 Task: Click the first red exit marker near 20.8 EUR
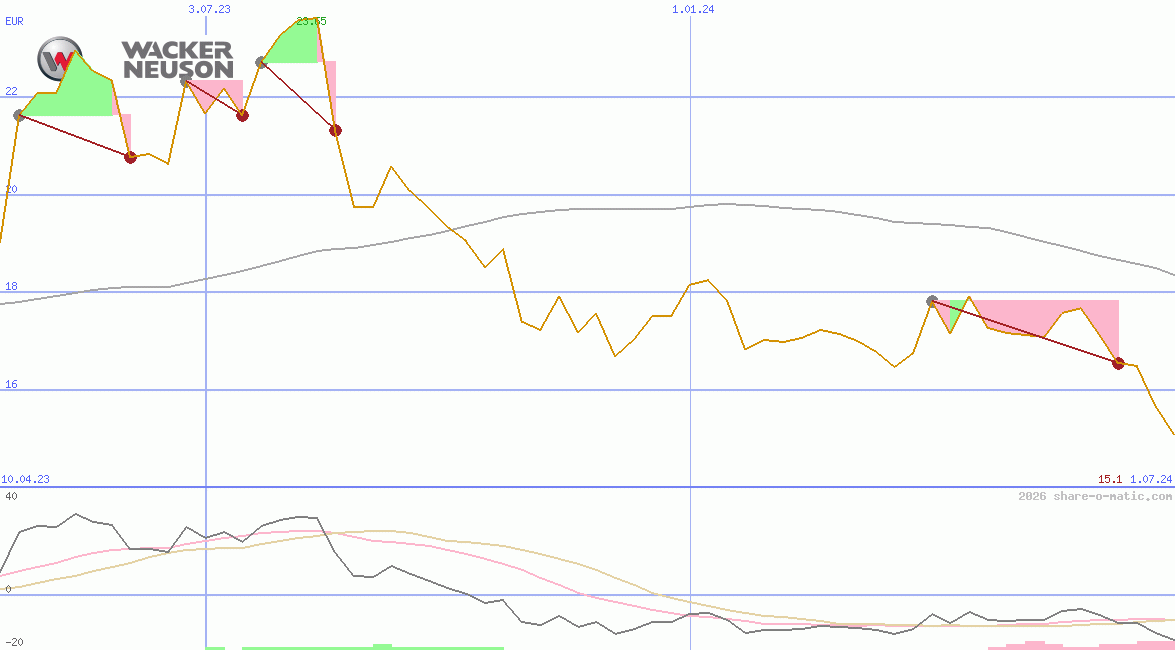130,157
